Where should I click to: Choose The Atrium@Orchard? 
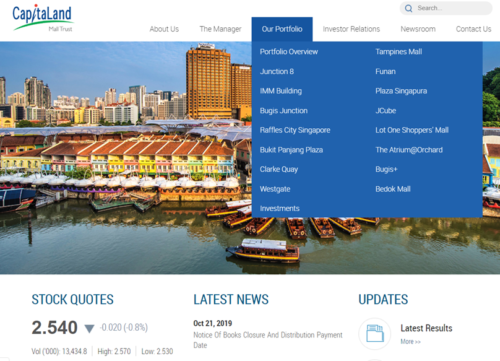(x=409, y=150)
